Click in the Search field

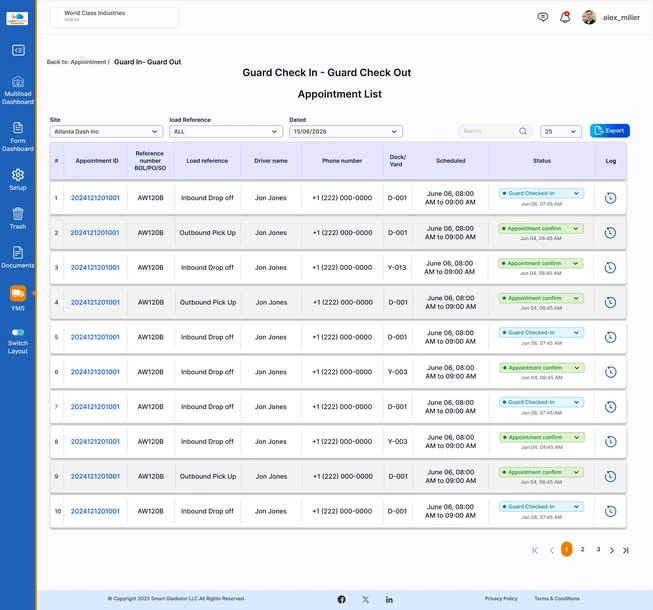point(495,131)
